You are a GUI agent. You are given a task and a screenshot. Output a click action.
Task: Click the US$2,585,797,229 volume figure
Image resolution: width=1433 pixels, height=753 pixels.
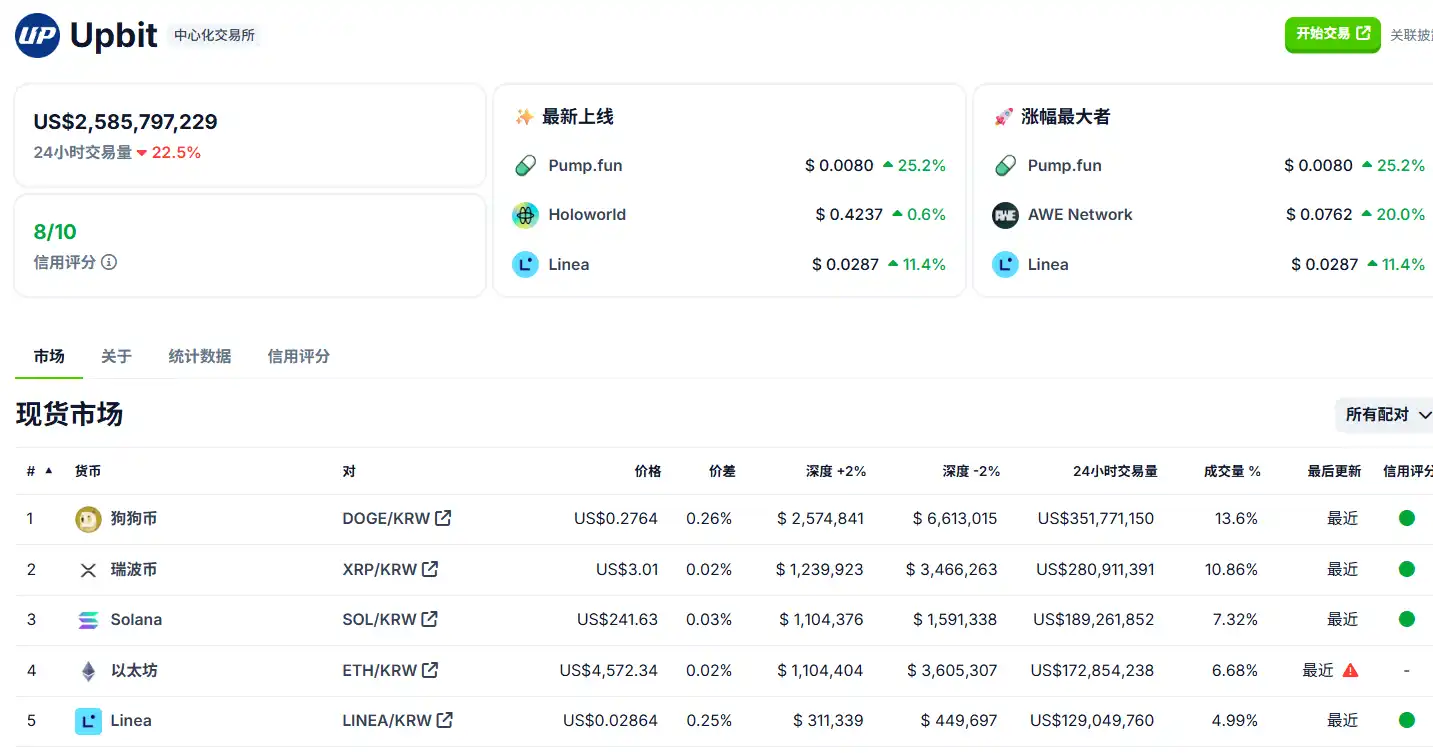tap(125, 122)
